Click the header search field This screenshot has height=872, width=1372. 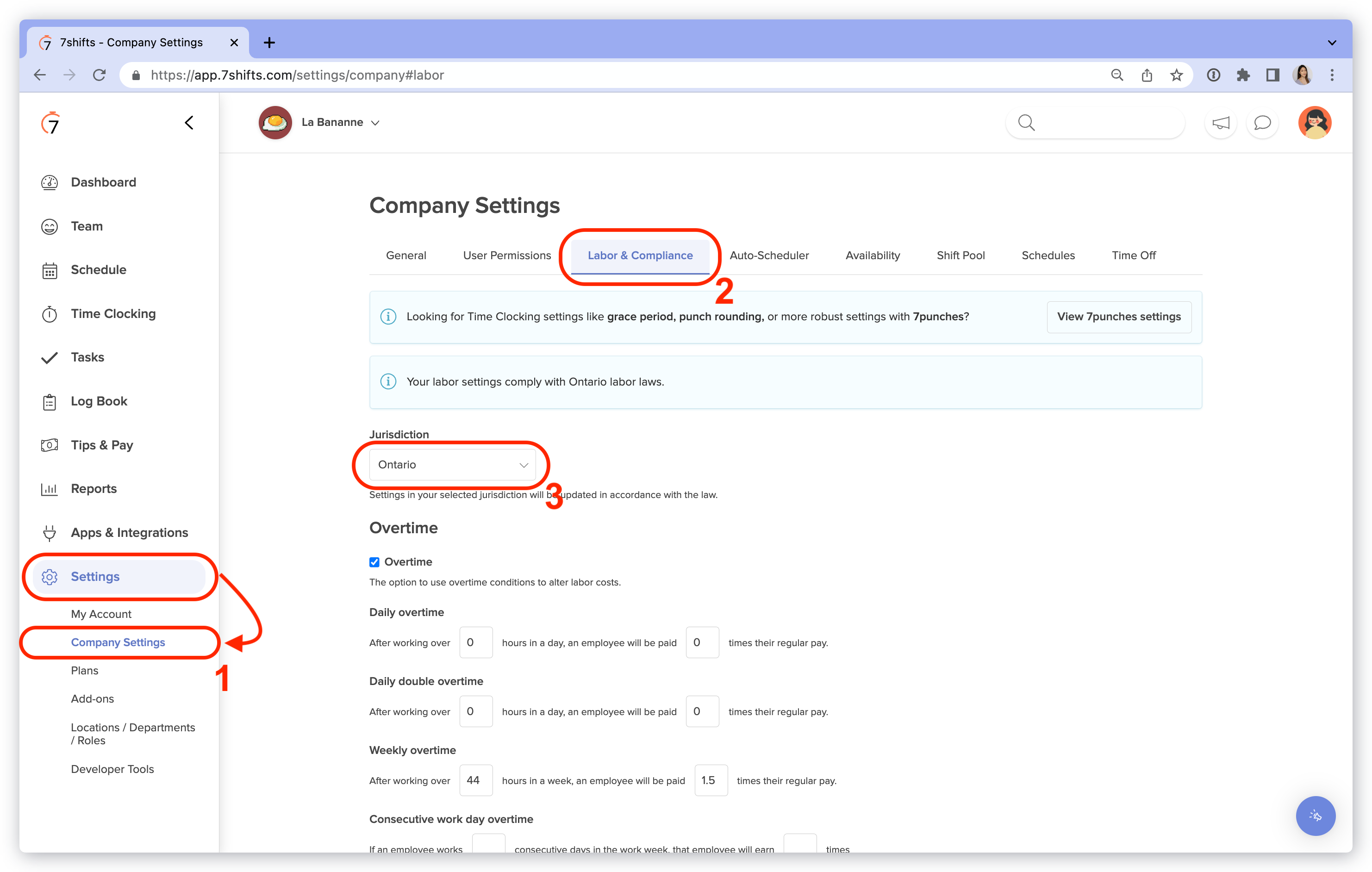[x=1095, y=123]
